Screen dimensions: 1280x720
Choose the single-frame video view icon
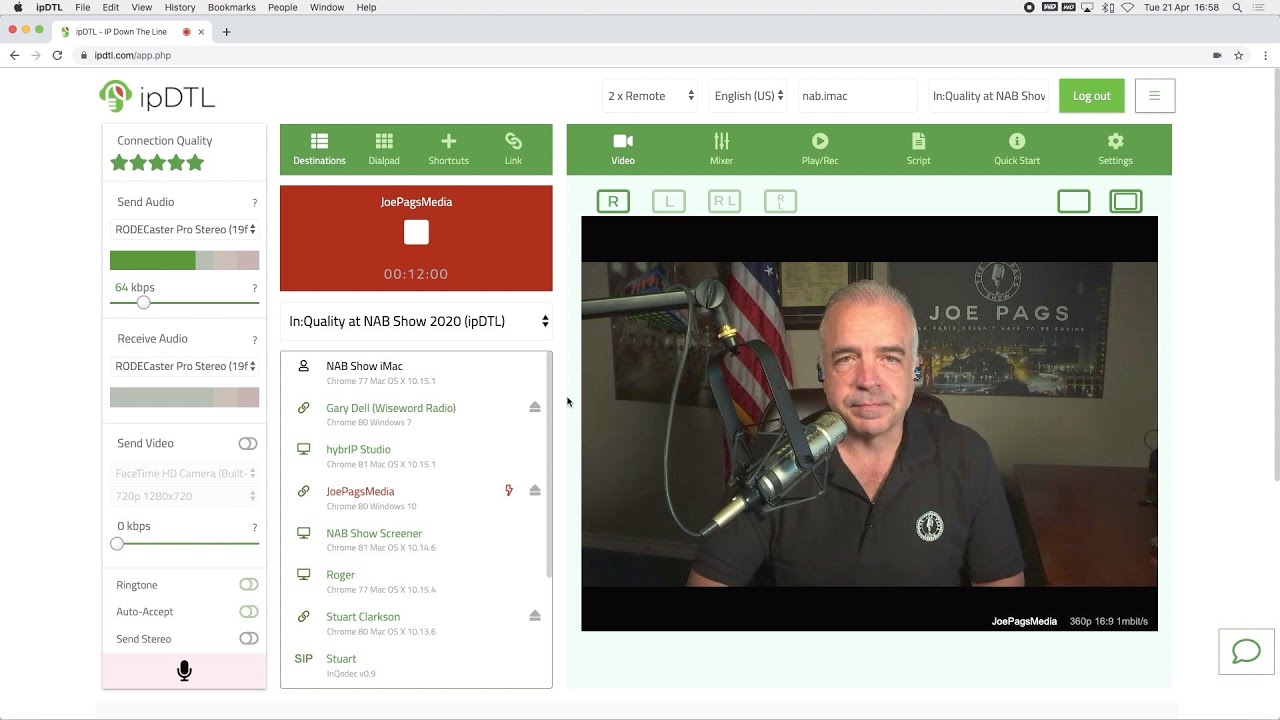point(1074,201)
